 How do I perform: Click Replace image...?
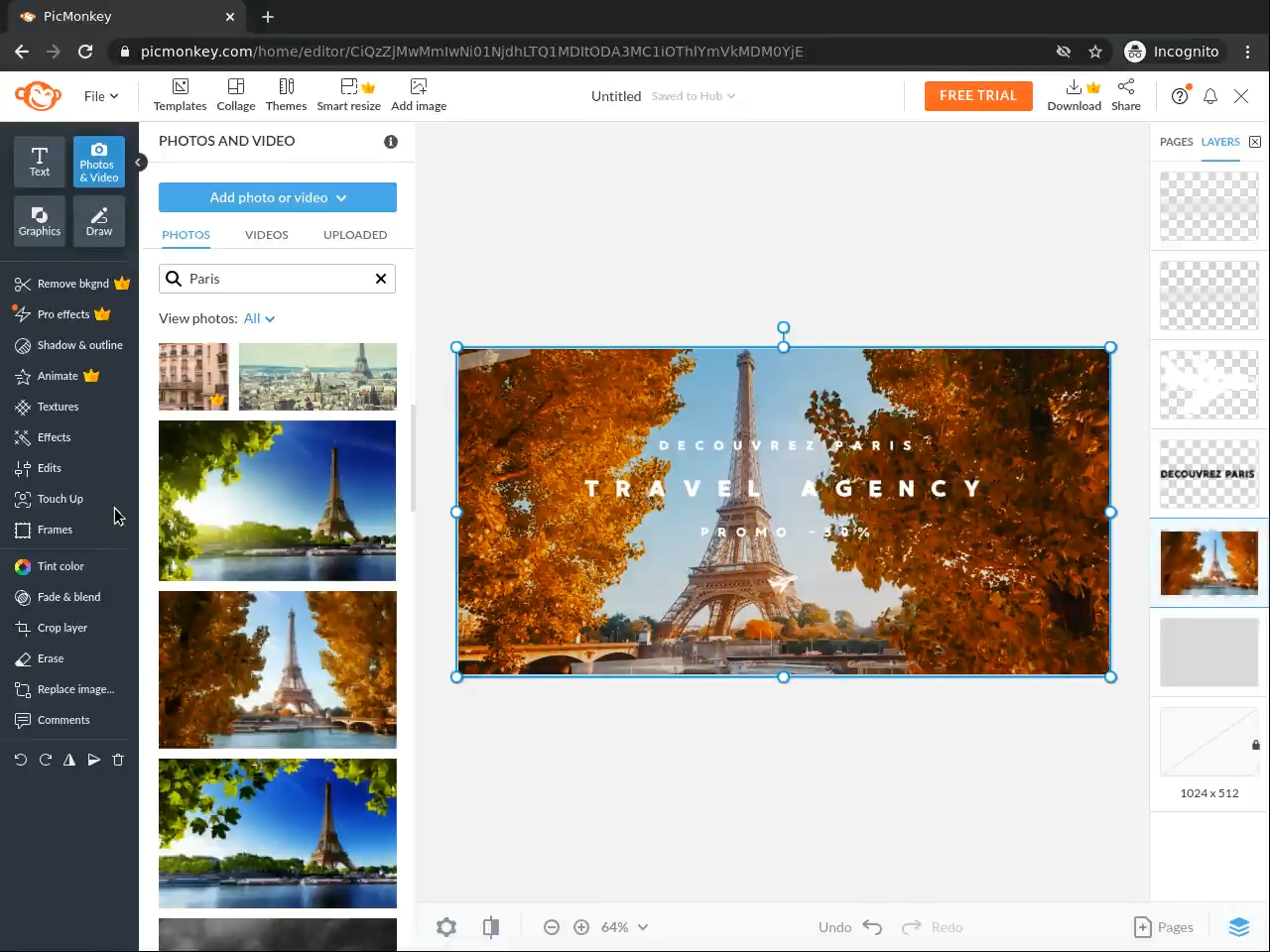(x=64, y=689)
